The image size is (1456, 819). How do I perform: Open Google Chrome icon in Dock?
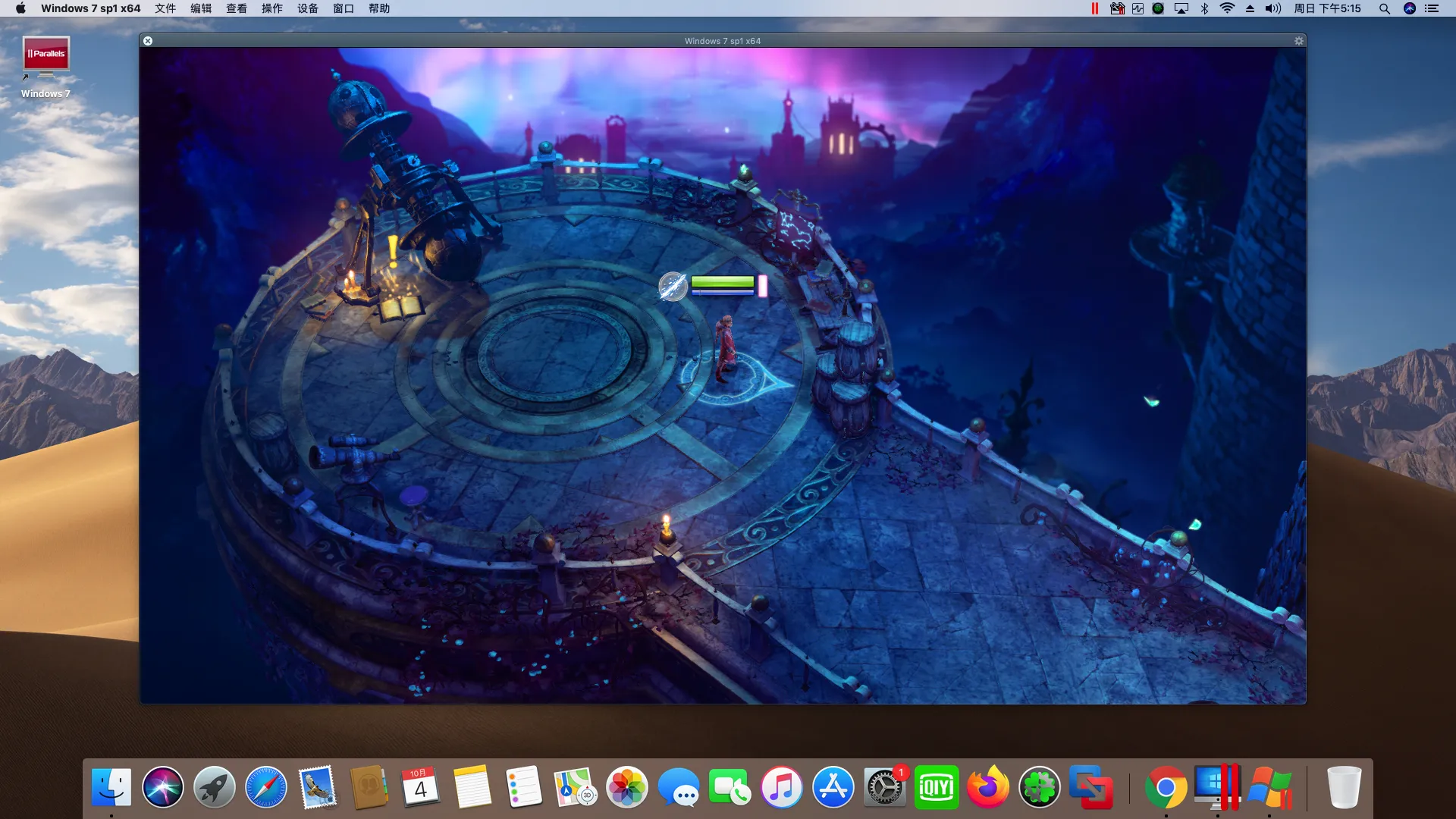tap(1166, 787)
